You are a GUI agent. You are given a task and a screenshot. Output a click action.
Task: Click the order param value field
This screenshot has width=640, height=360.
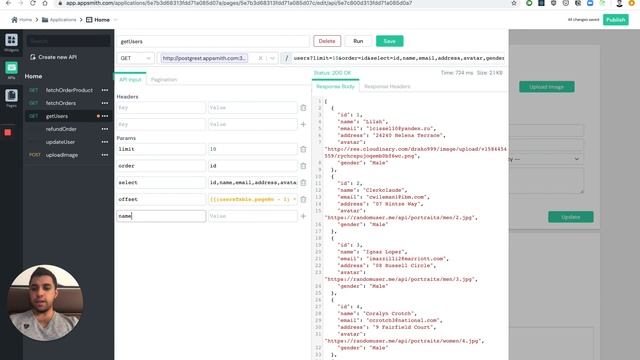[253, 166]
